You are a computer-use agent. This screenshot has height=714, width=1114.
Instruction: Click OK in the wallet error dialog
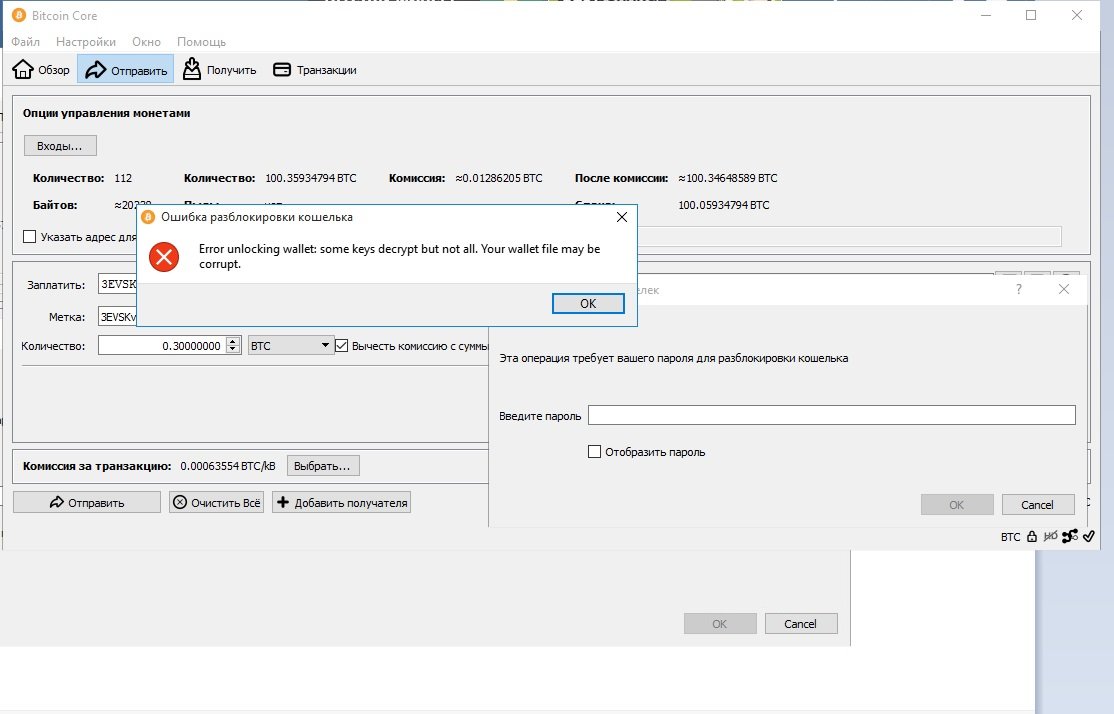coord(588,303)
